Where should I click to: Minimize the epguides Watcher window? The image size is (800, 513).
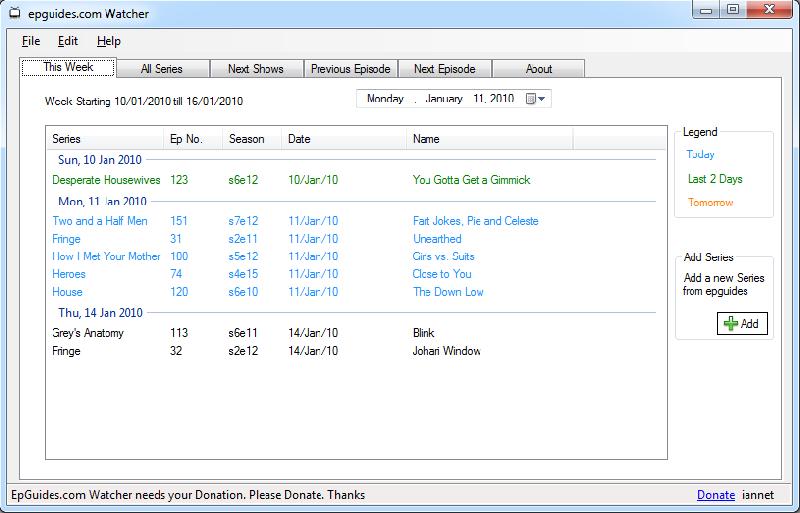[706, 10]
